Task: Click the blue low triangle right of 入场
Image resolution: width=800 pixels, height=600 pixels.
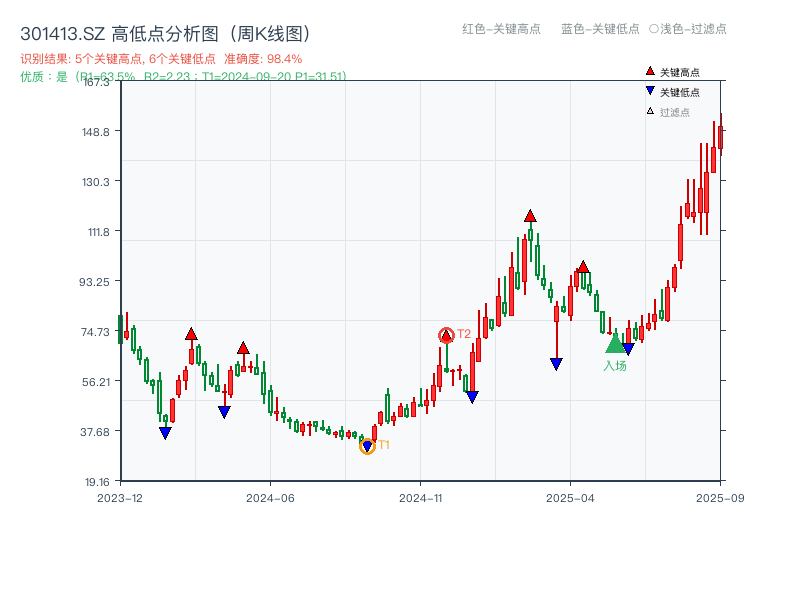Action: (629, 349)
